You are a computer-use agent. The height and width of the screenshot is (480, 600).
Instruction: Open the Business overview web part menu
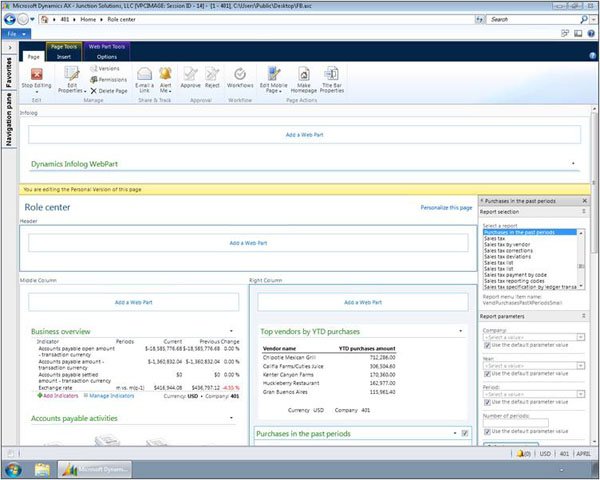(231, 331)
